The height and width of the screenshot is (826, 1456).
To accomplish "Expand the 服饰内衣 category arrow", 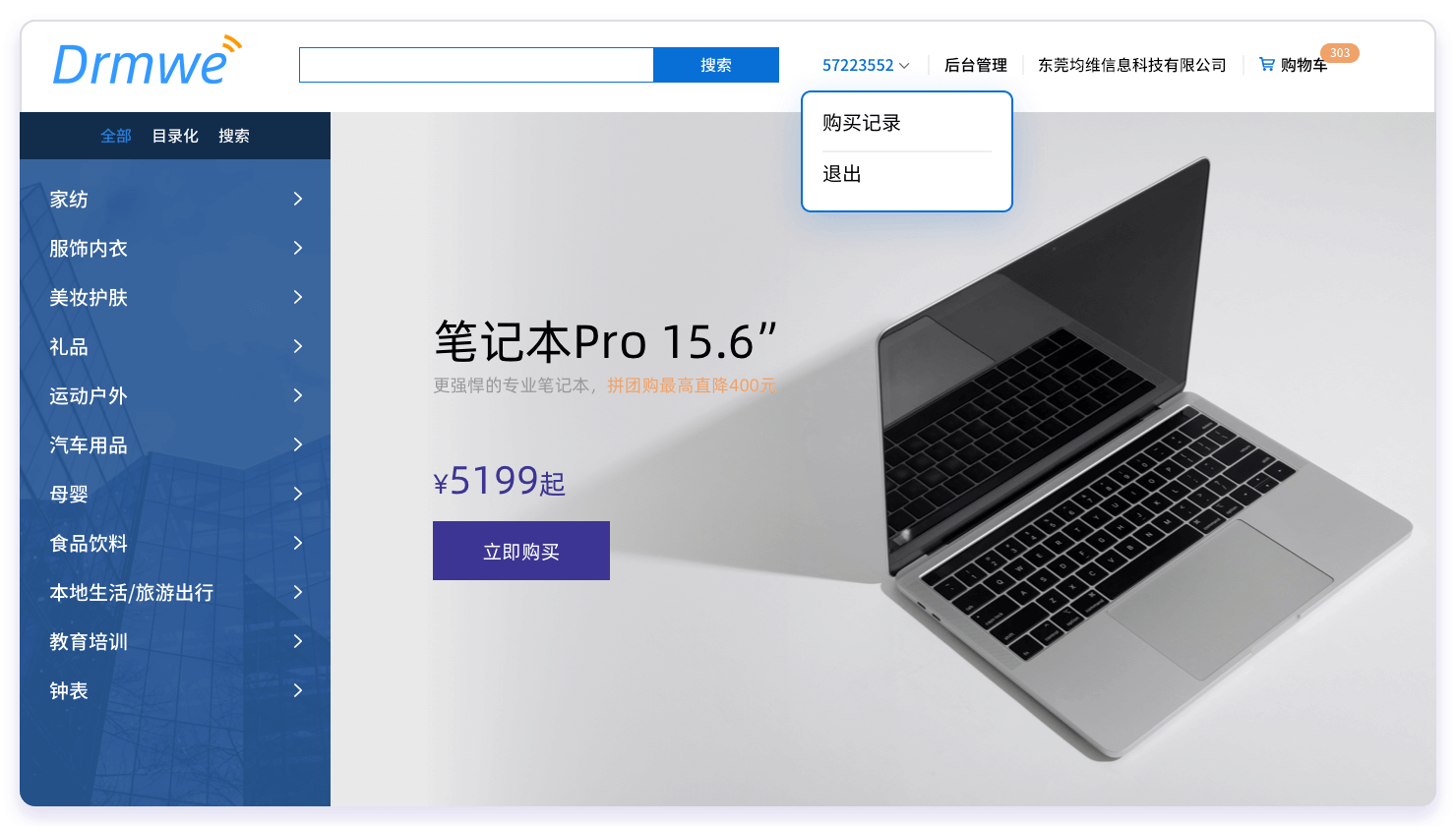I will [298, 248].
